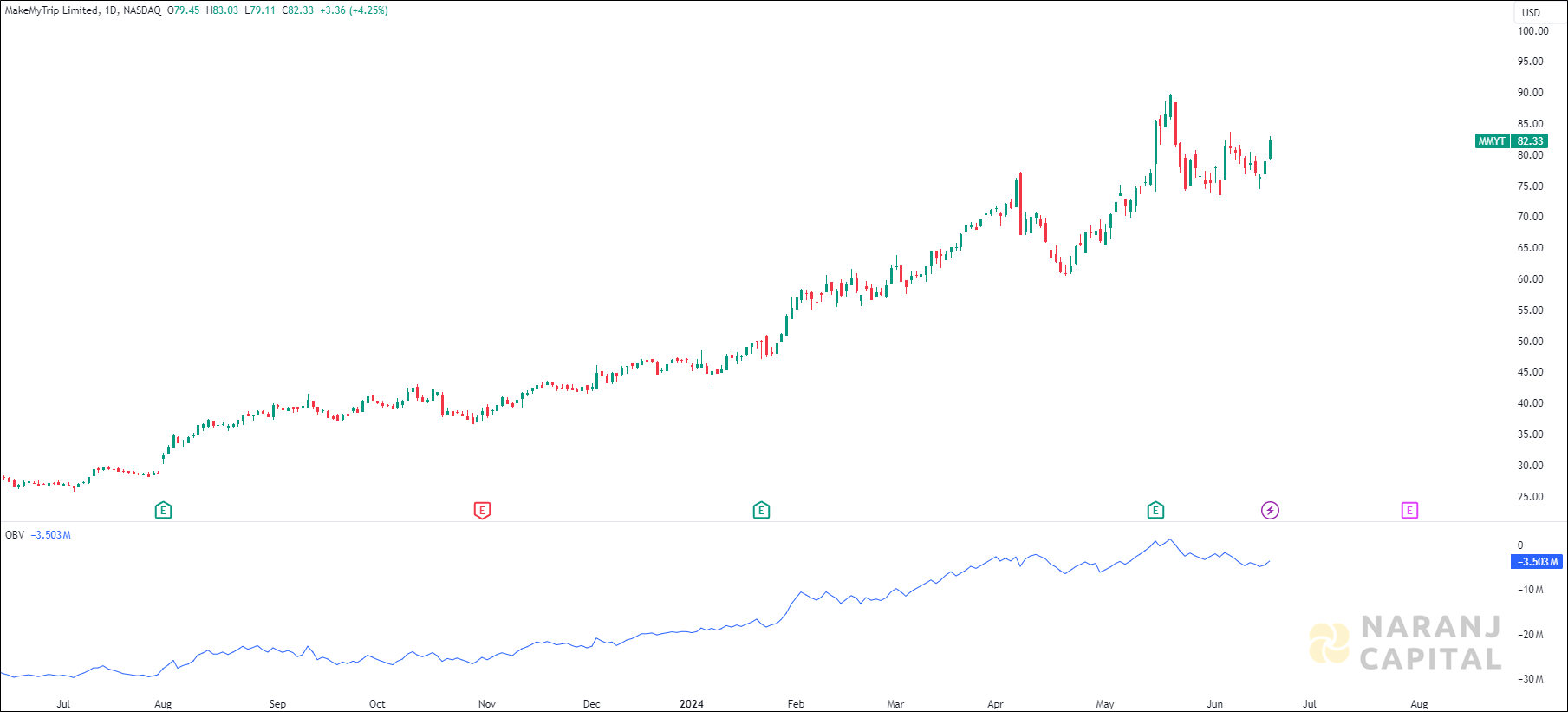Click the -30M label on OBV axis
The width and height of the screenshot is (1568, 712).
[1531, 679]
